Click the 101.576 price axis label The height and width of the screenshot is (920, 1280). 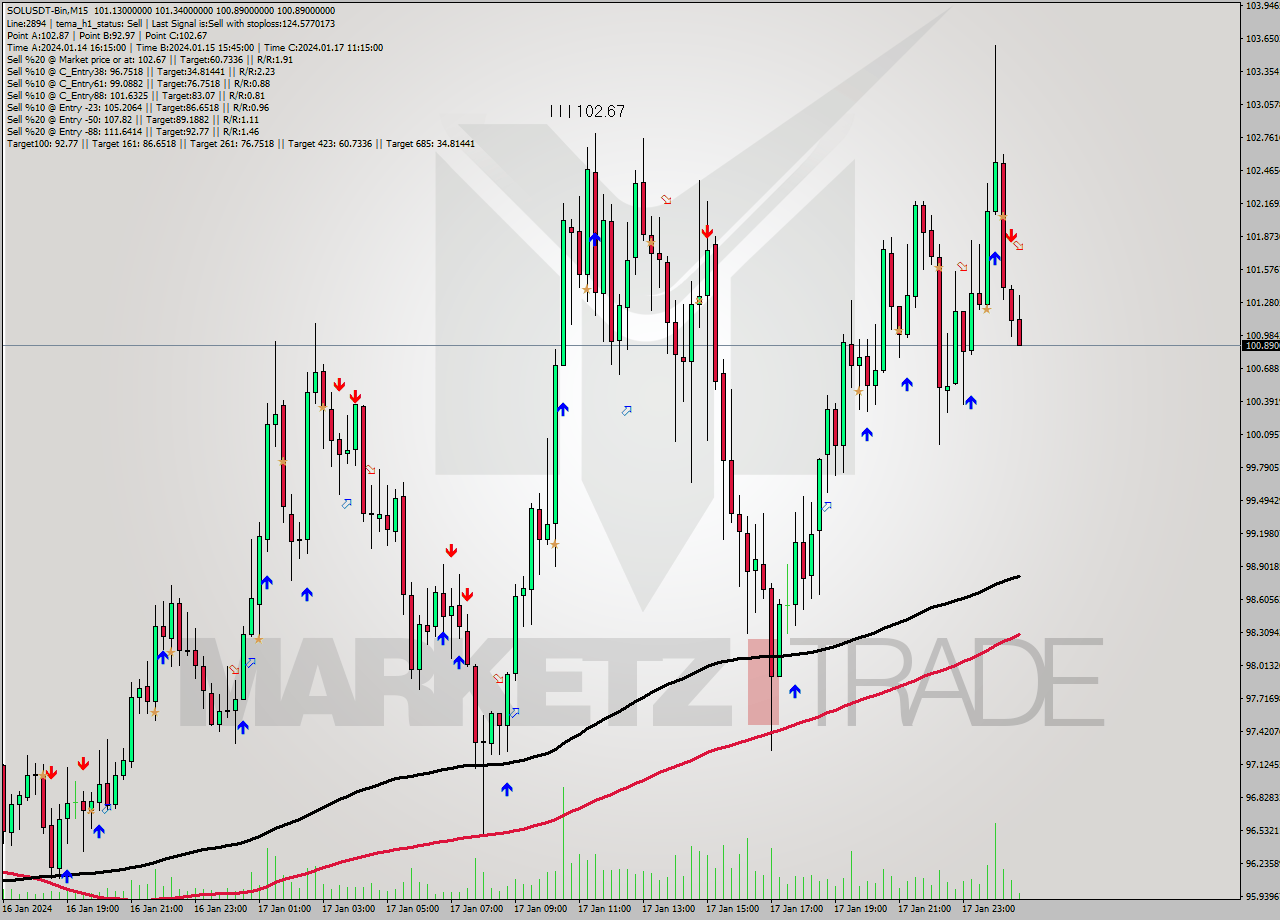click(1262, 269)
